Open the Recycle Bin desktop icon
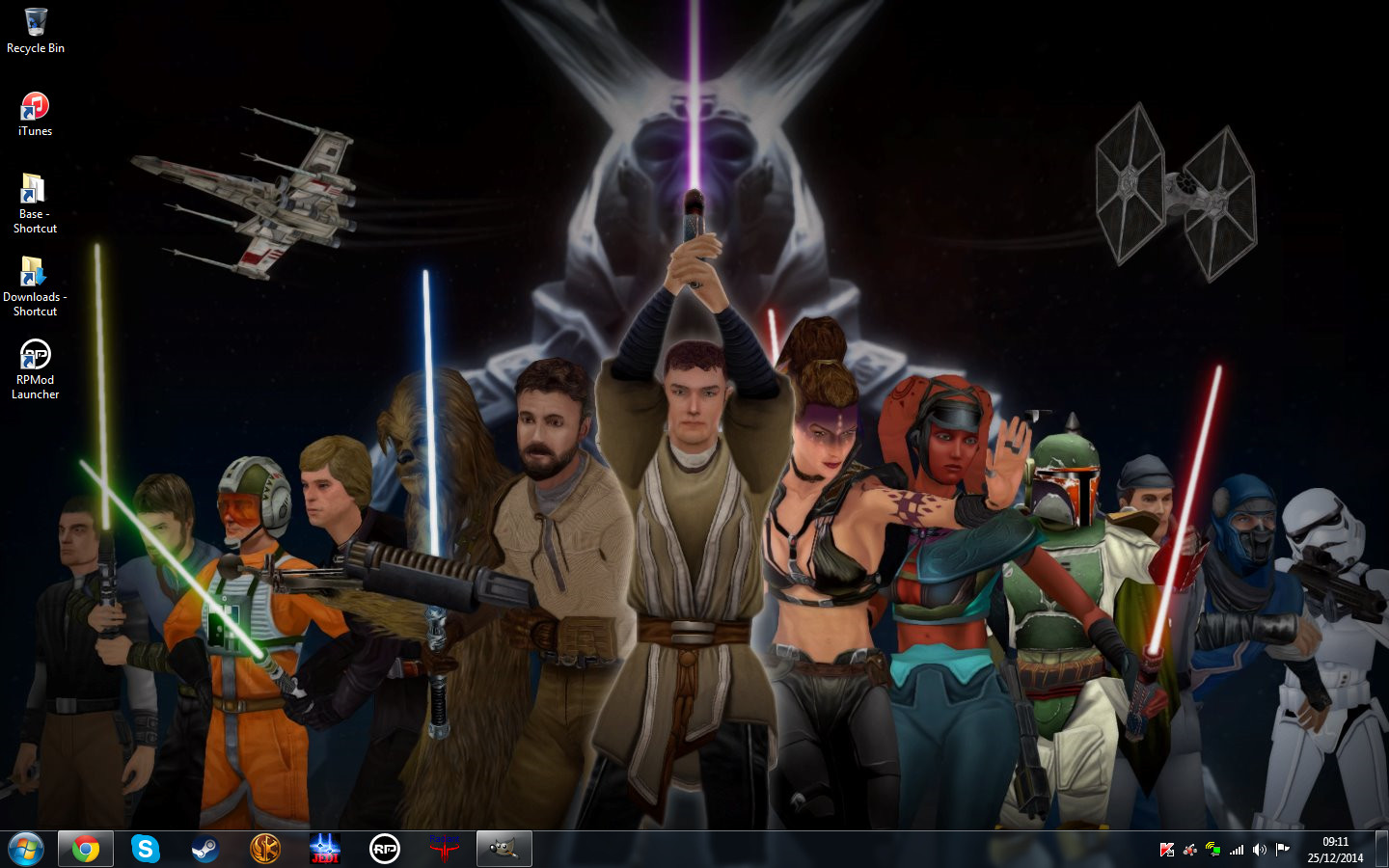Screen dimensions: 1389x868 [36, 31]
